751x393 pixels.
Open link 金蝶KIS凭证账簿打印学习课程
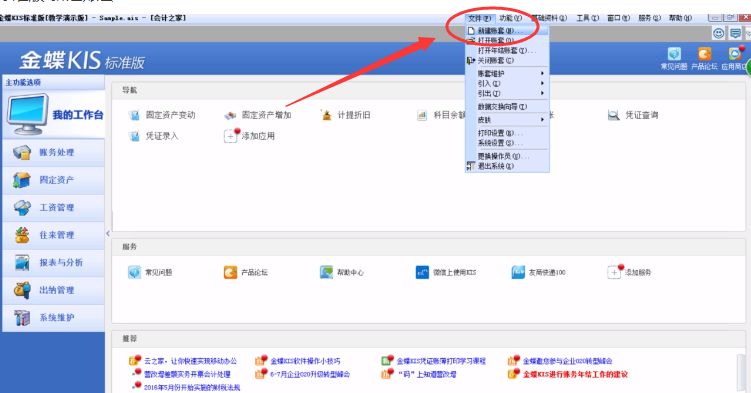441,361
